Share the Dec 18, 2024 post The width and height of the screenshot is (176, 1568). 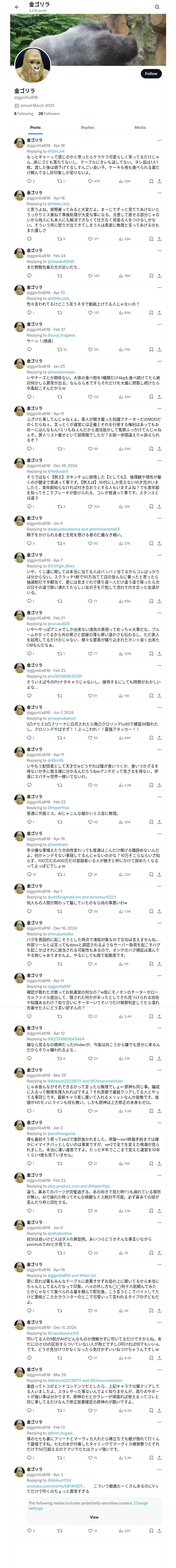(x=160, y=506)
